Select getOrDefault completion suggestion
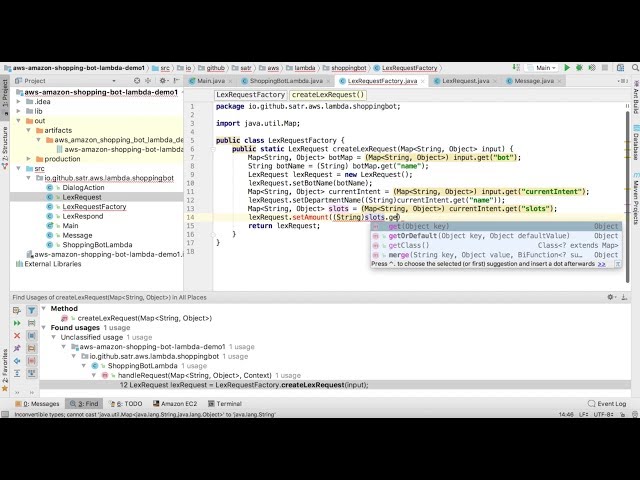 496,236
